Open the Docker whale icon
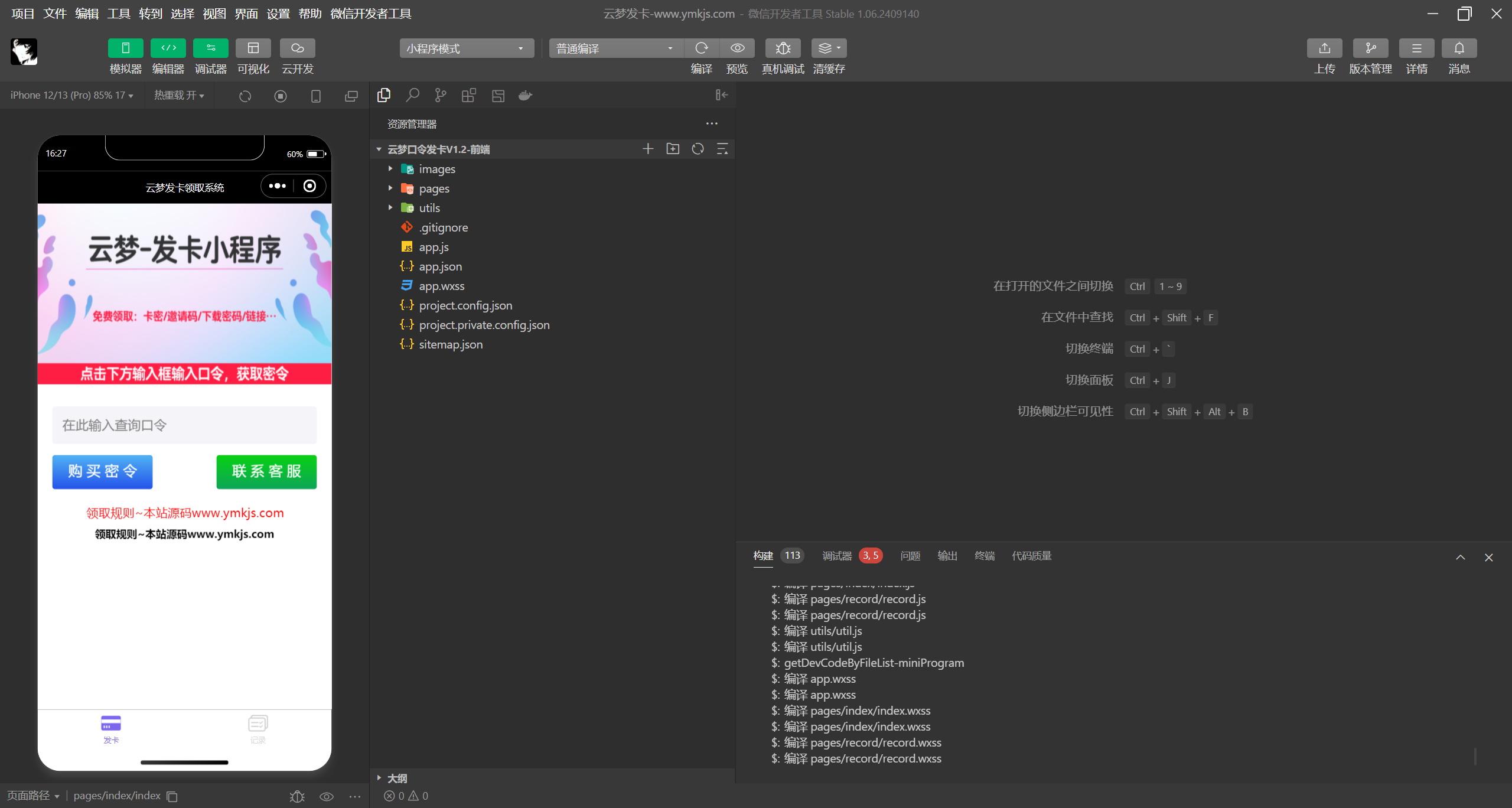This screenshot has height=808, width=1512. click(x=525, y=95)
